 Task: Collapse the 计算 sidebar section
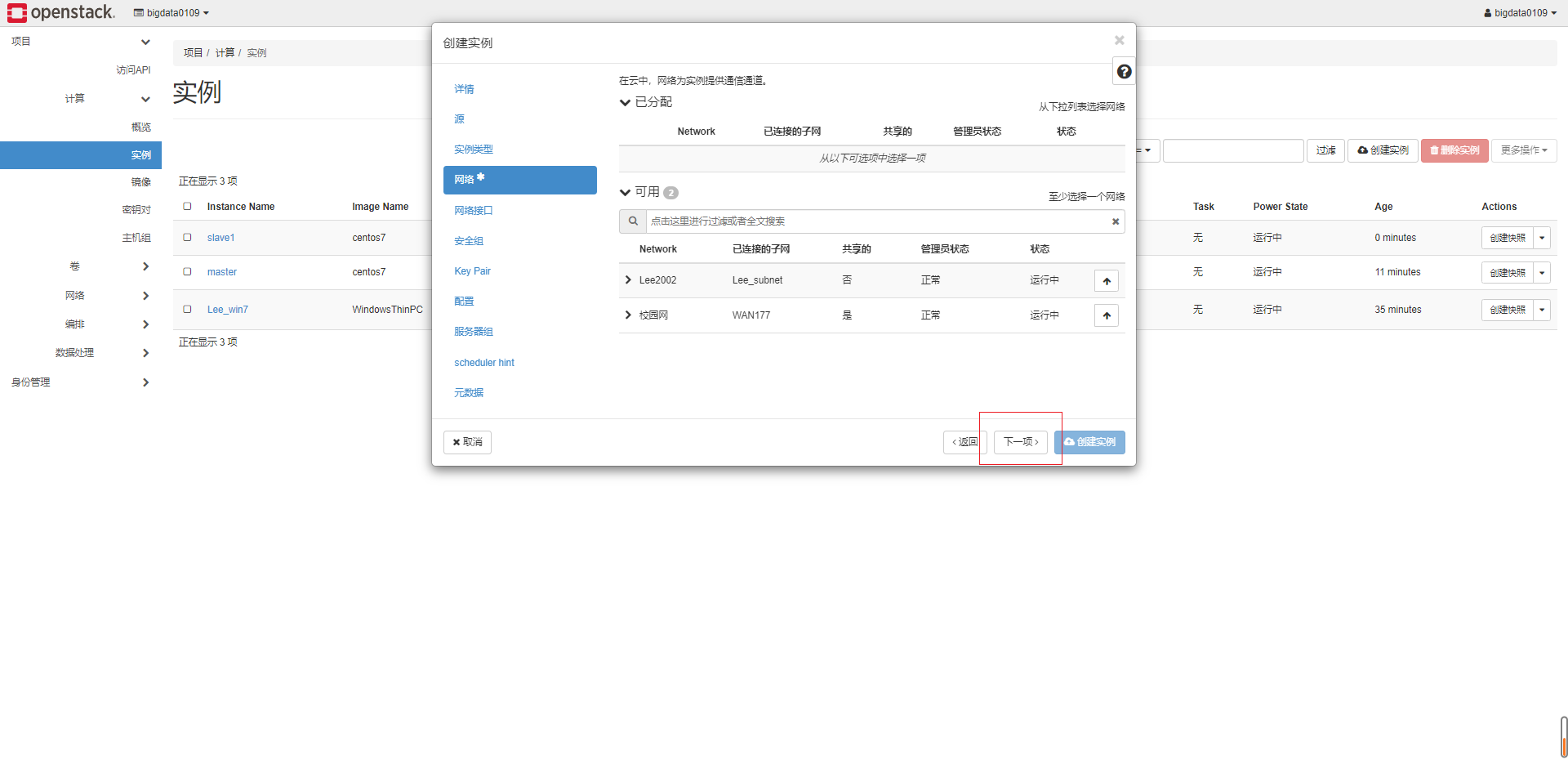click(x=145, y=99)
